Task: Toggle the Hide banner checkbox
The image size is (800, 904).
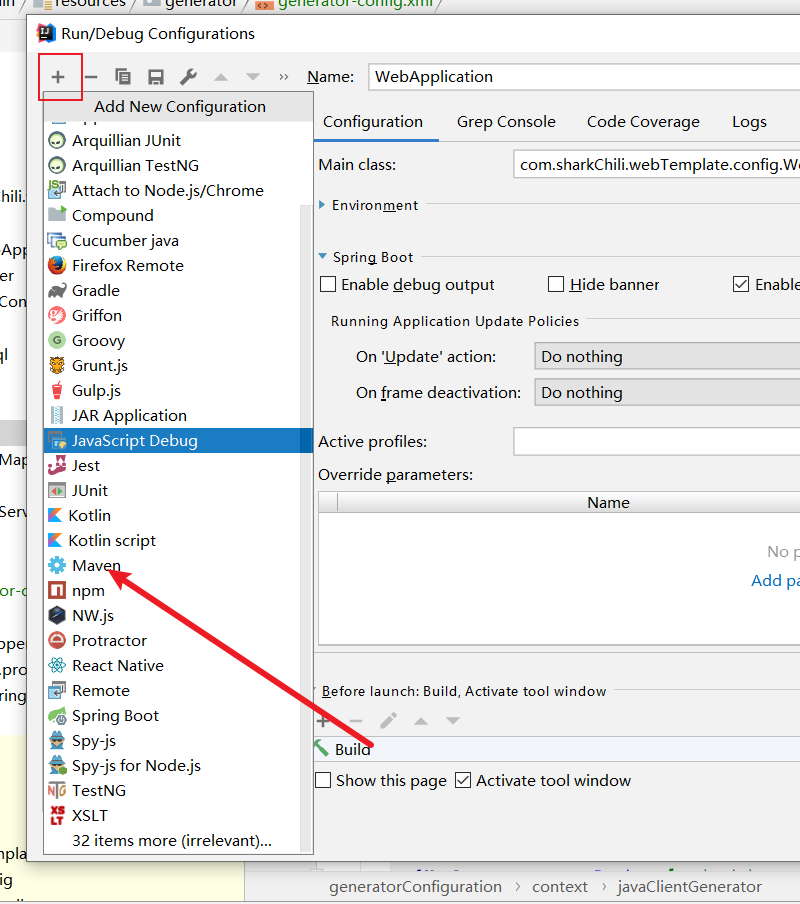Action: [x=556, y=285]
